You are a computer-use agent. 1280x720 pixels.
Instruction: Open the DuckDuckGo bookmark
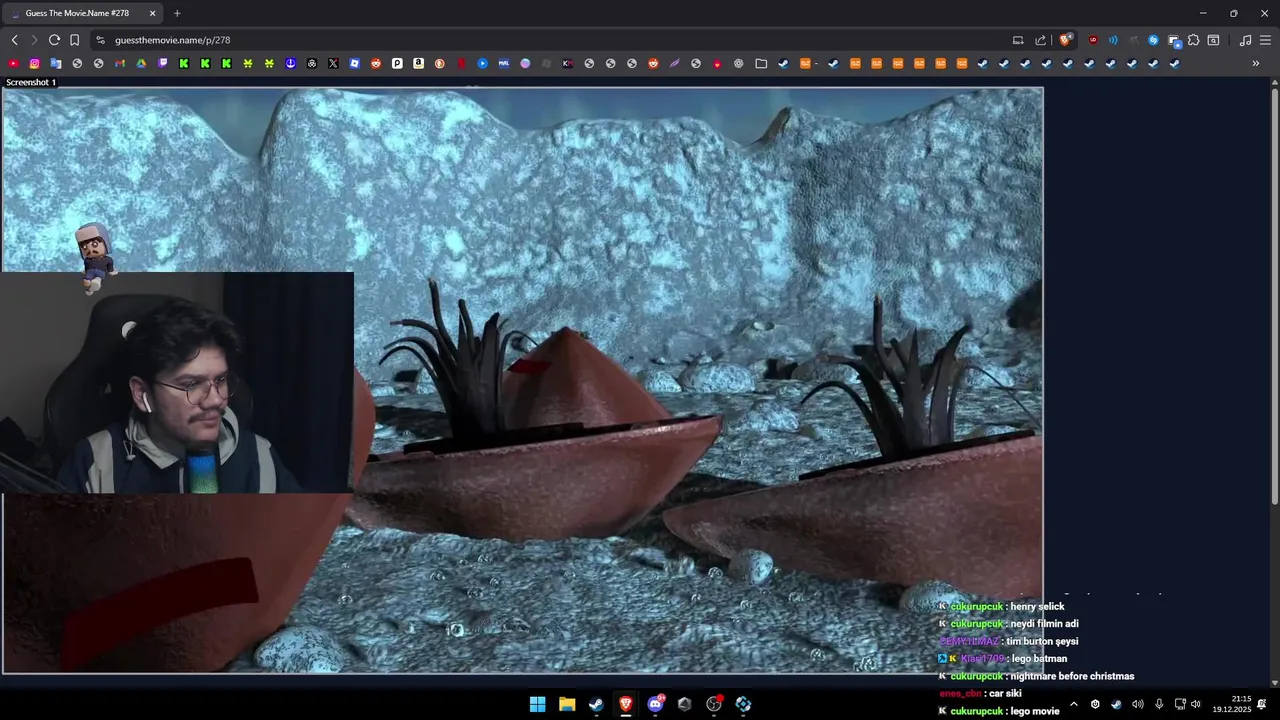pyautogui.click(x=440, y=63)
